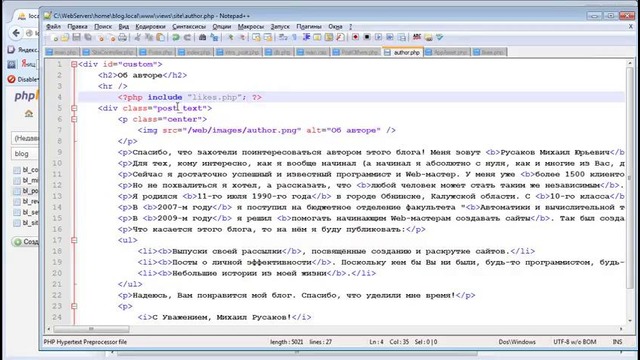Open the Поиск menu
Image resolution: width=640 pixels, height=360 pixels.
(103, 27)
